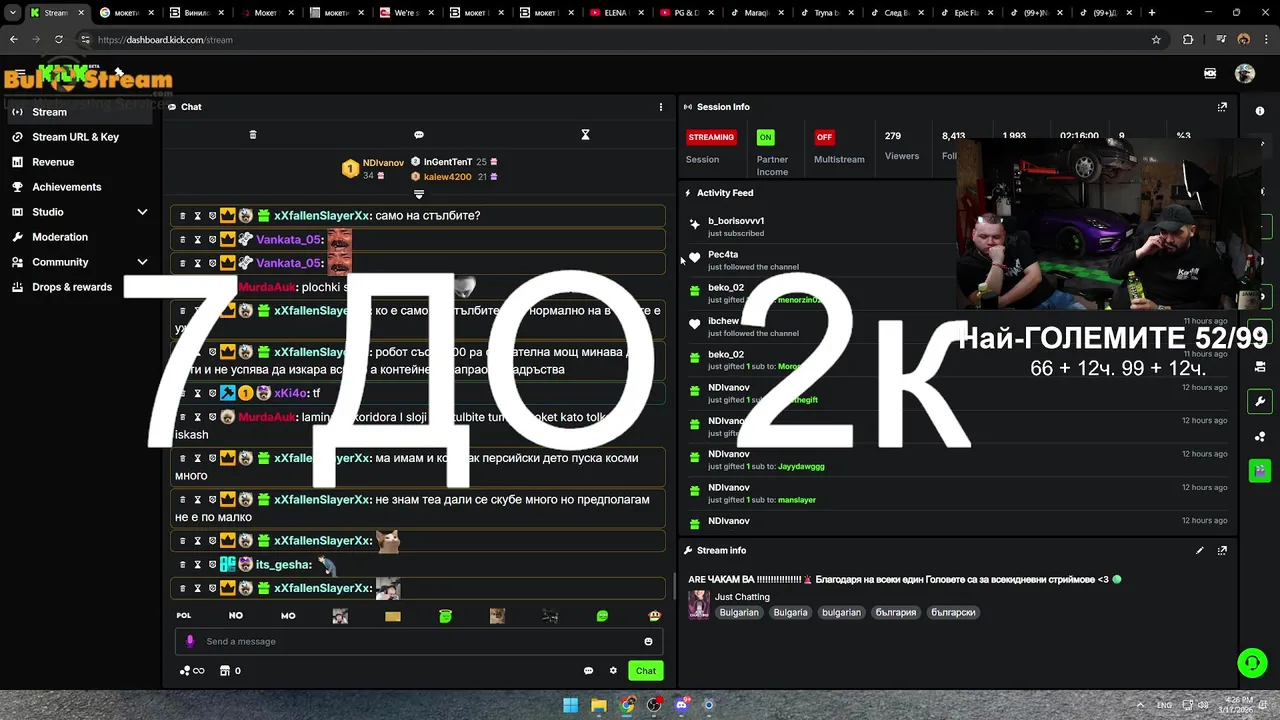Click the info icon in right rail
The width and height of the screenshot is (1280, 720).
coord(1260,111)
